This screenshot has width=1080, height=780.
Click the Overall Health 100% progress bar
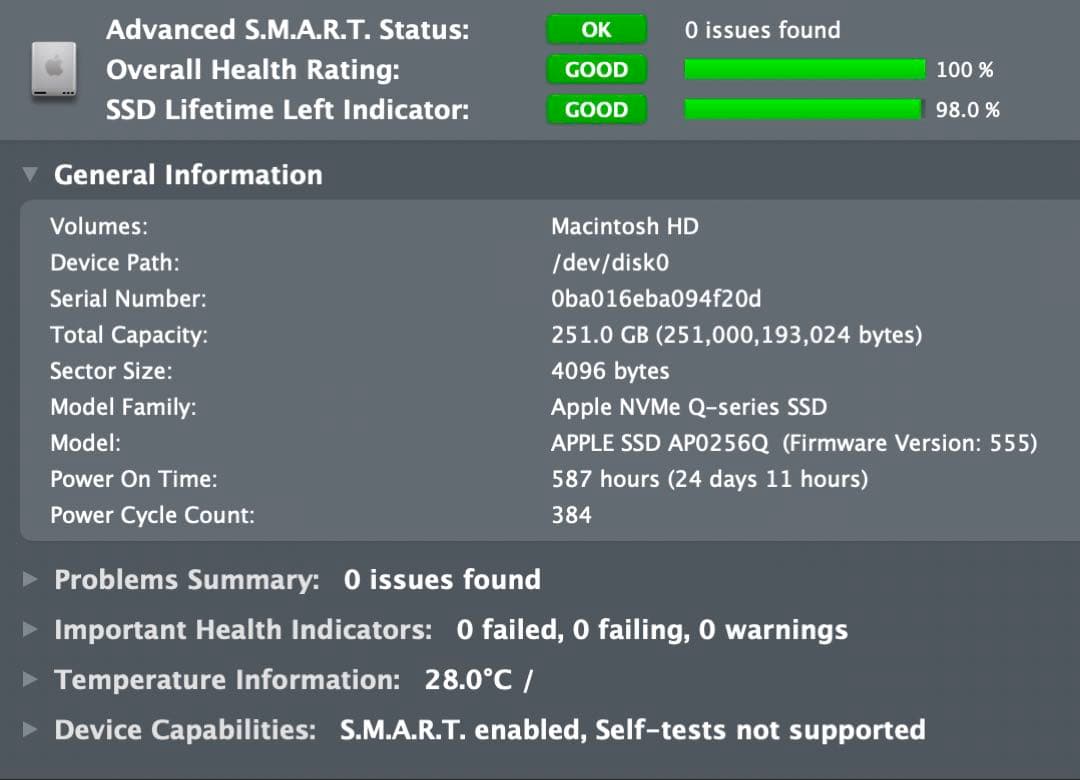804,70
